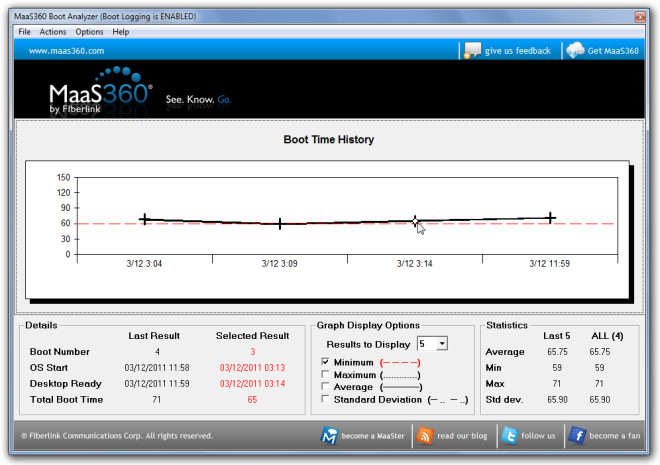Enable the Standard Deviation checkbox

[x=325, y=399]
